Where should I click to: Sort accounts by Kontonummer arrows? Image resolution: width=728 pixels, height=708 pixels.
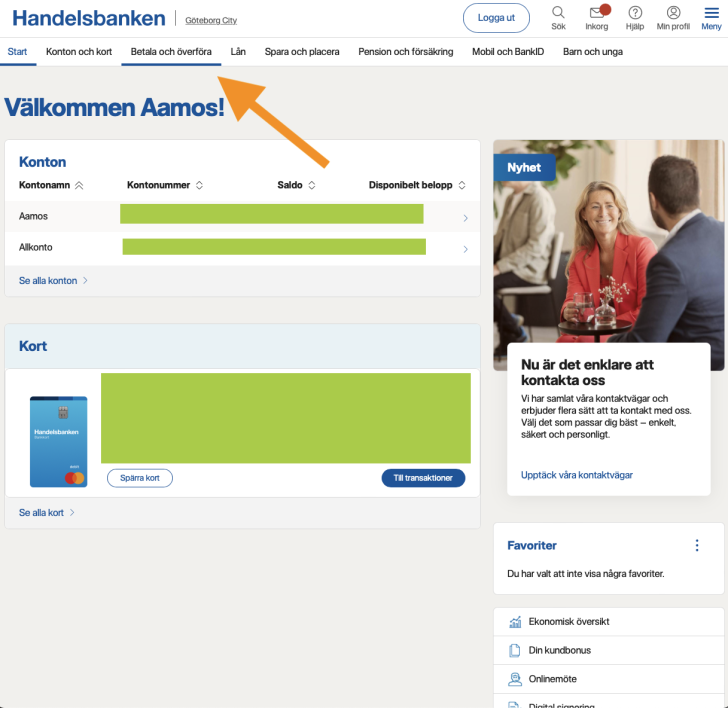[199, 185]
